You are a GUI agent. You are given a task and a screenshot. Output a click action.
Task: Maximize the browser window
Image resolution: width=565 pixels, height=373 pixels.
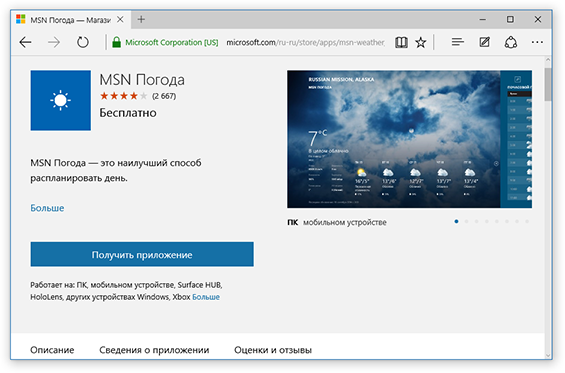click(510, 19)
